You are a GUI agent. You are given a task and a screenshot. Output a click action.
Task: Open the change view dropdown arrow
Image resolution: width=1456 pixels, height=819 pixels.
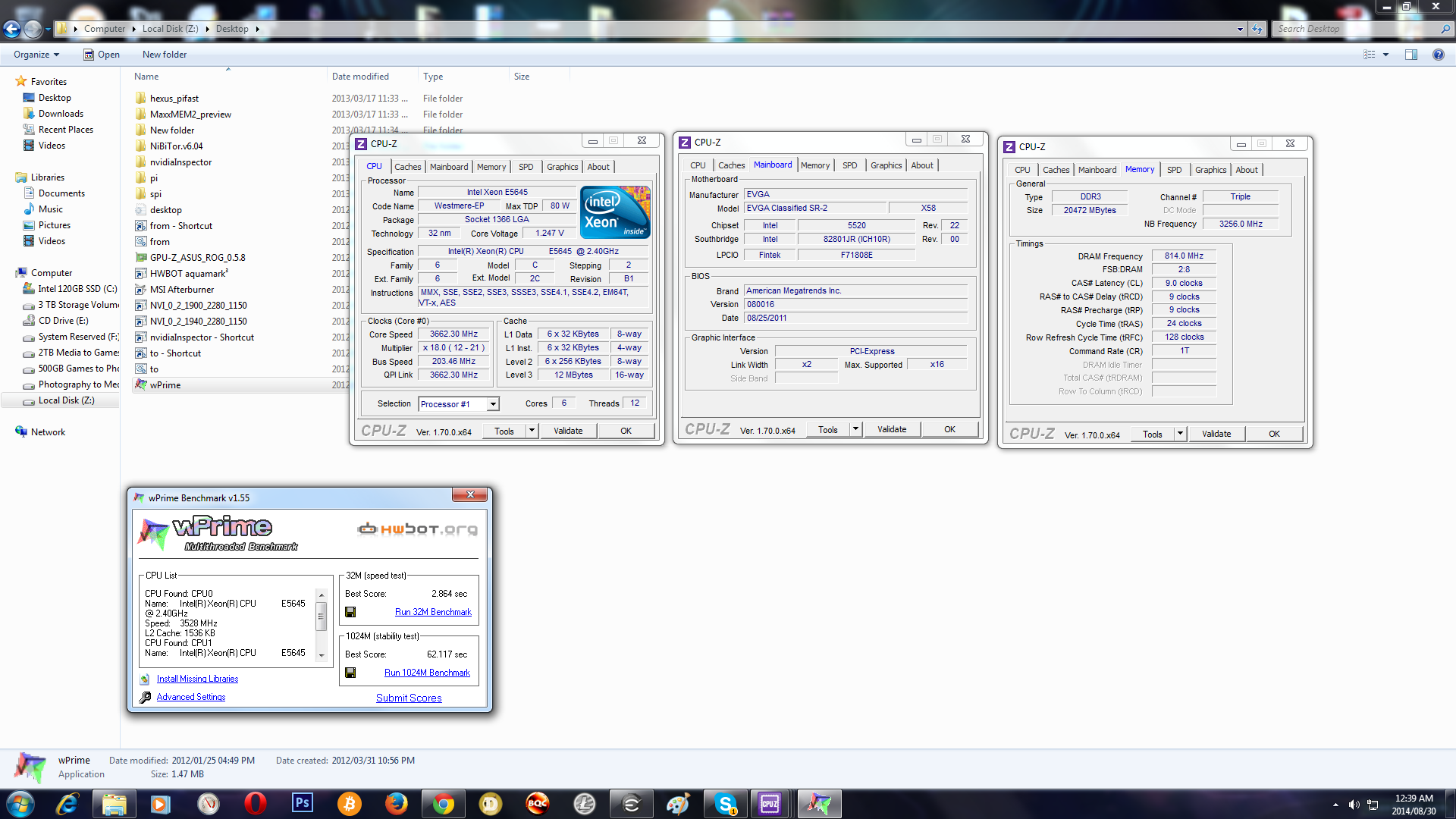pyautogui.click(x=1385, y=55)
